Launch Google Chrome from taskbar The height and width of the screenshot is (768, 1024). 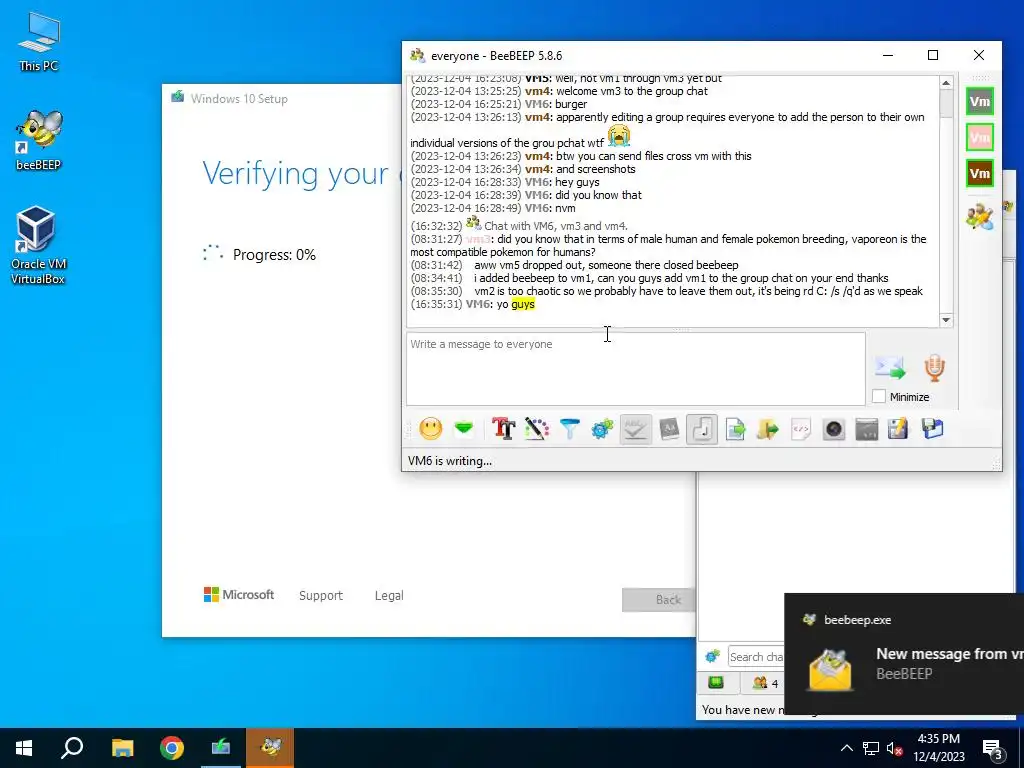point(172,748)
